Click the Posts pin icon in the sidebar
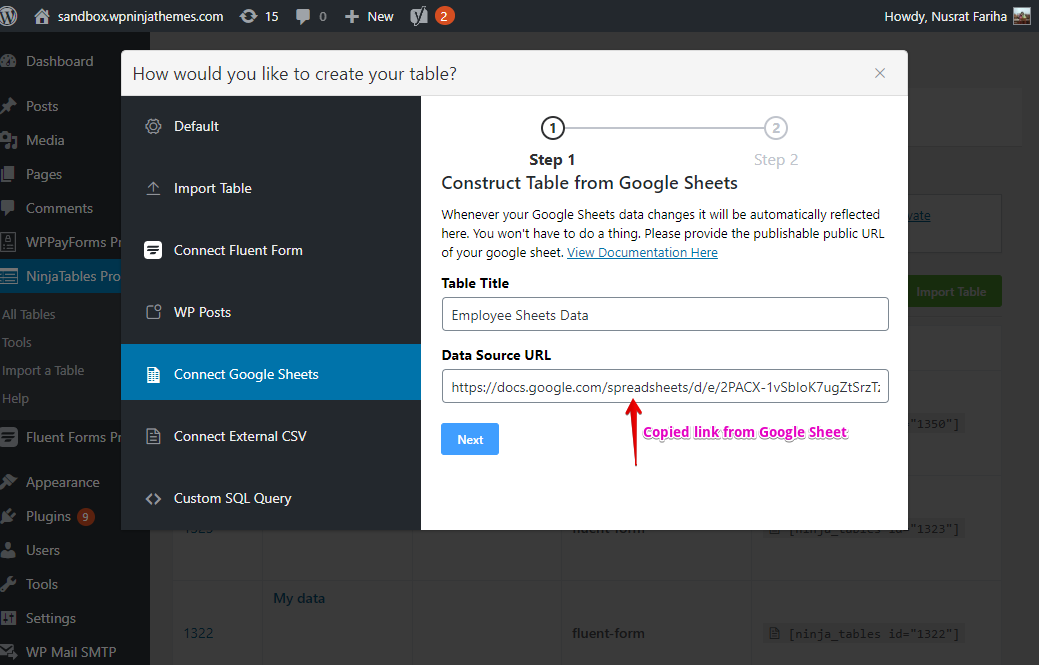1039x665 pixels. 8,106
